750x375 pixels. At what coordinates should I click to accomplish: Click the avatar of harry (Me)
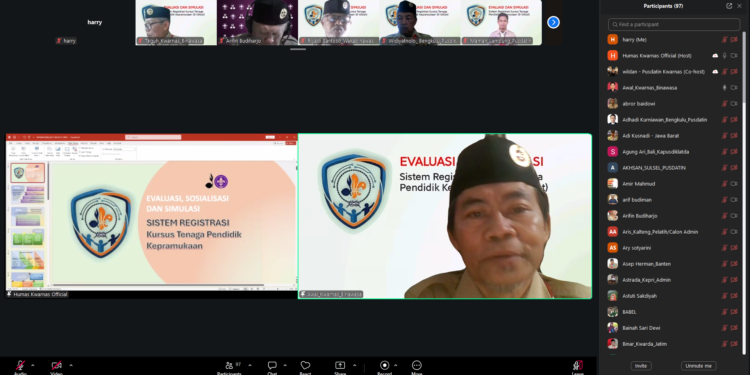point(613,40)
